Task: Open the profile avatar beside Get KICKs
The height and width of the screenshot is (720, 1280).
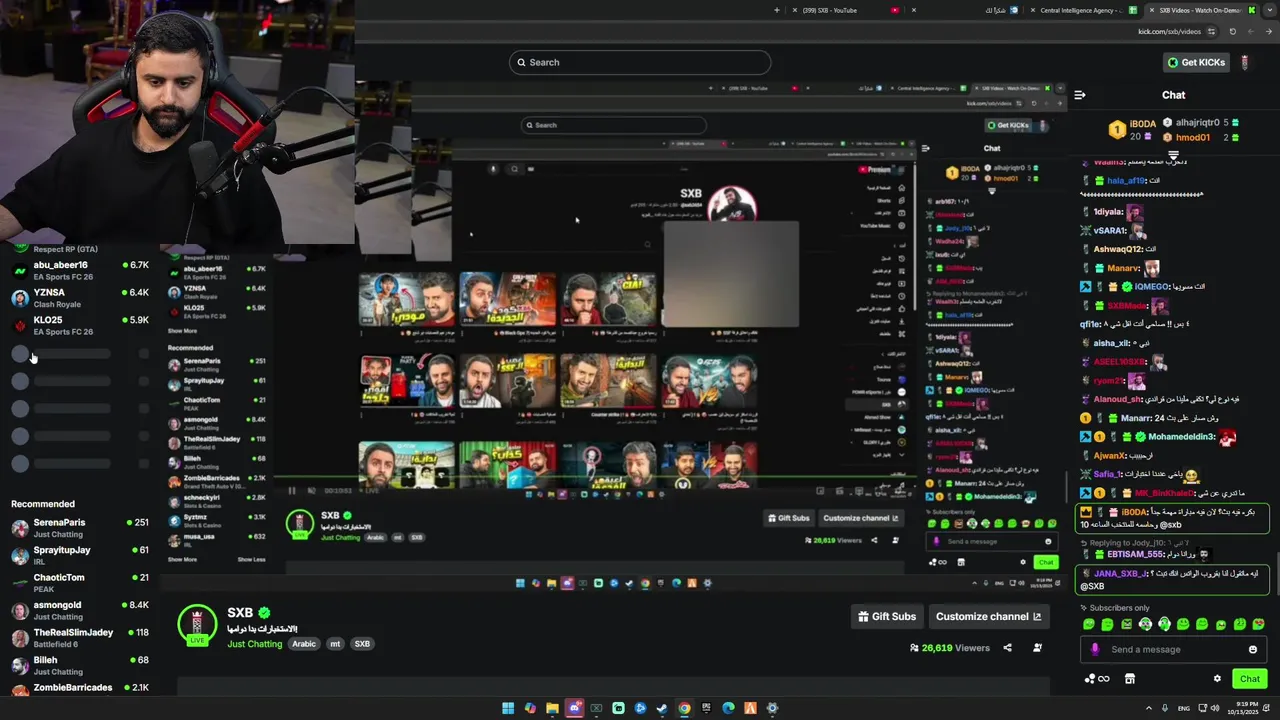Action: [x=1244, y=62]
